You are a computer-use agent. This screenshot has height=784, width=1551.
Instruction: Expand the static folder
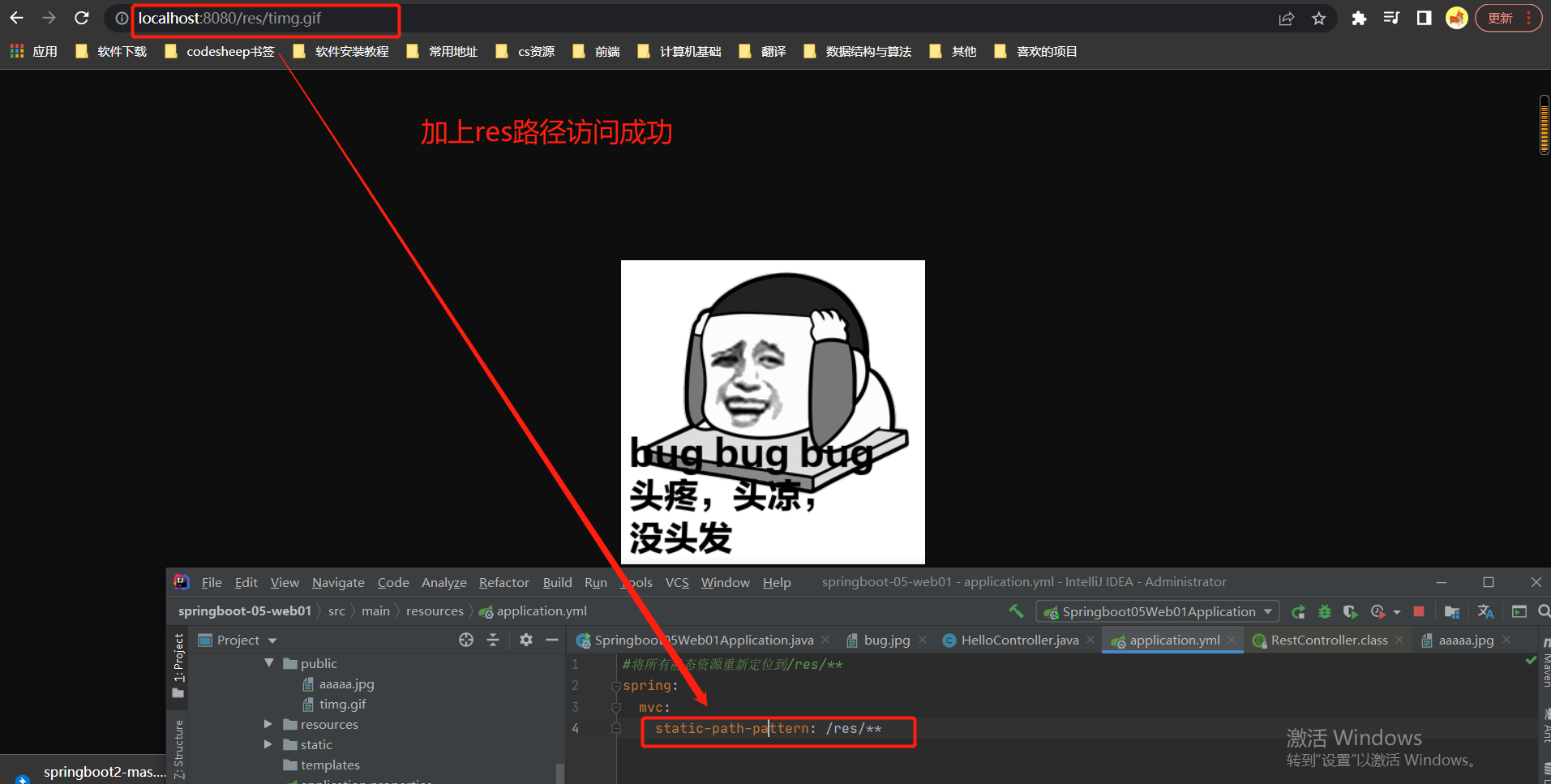point(268,744)
